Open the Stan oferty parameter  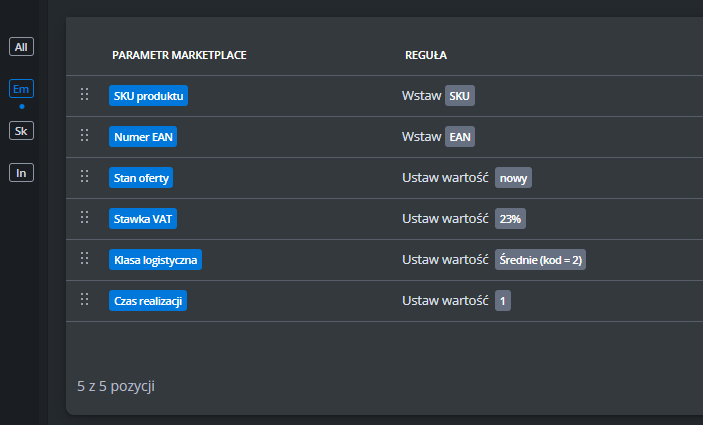pyautogui.click(x=142, y=178)
